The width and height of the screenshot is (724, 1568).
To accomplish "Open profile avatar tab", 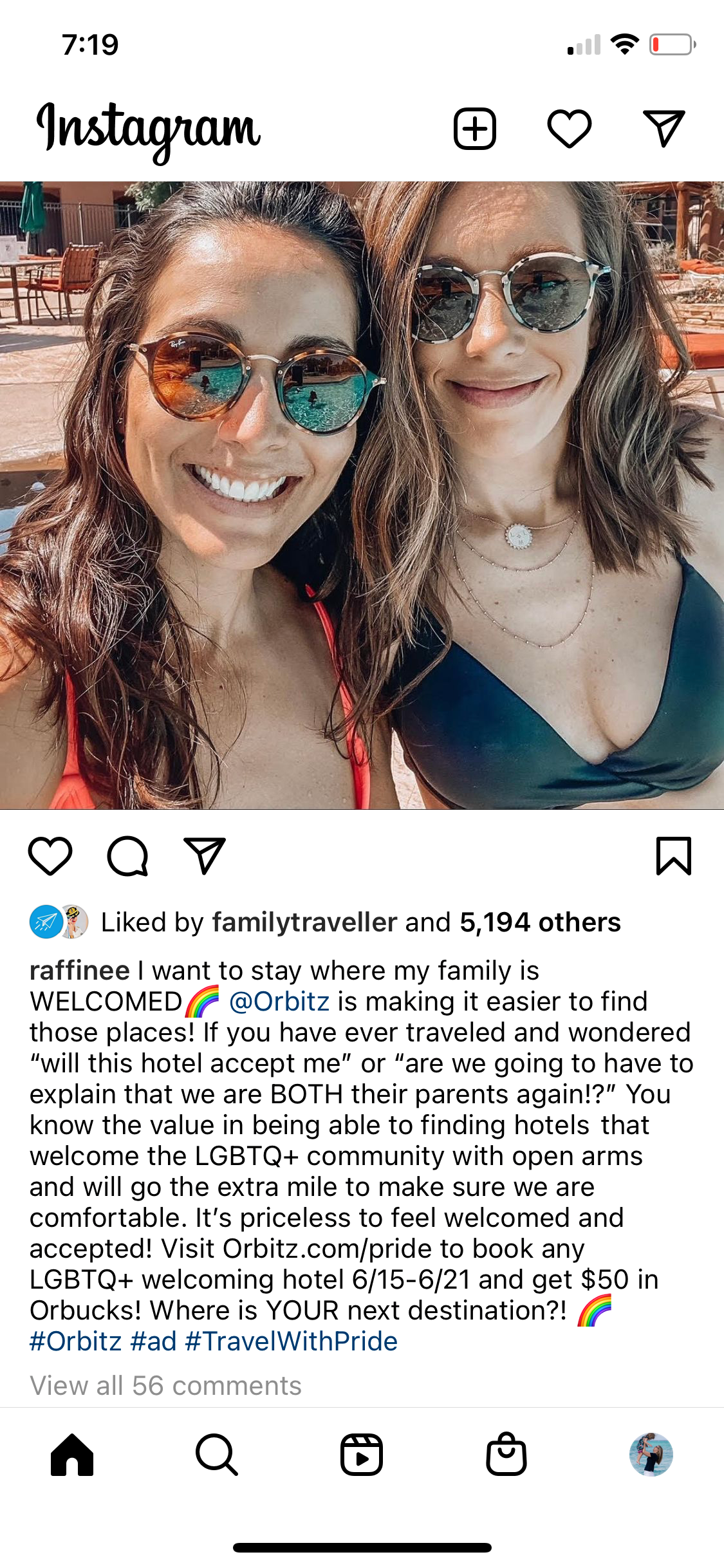I will coord(651,1455).
